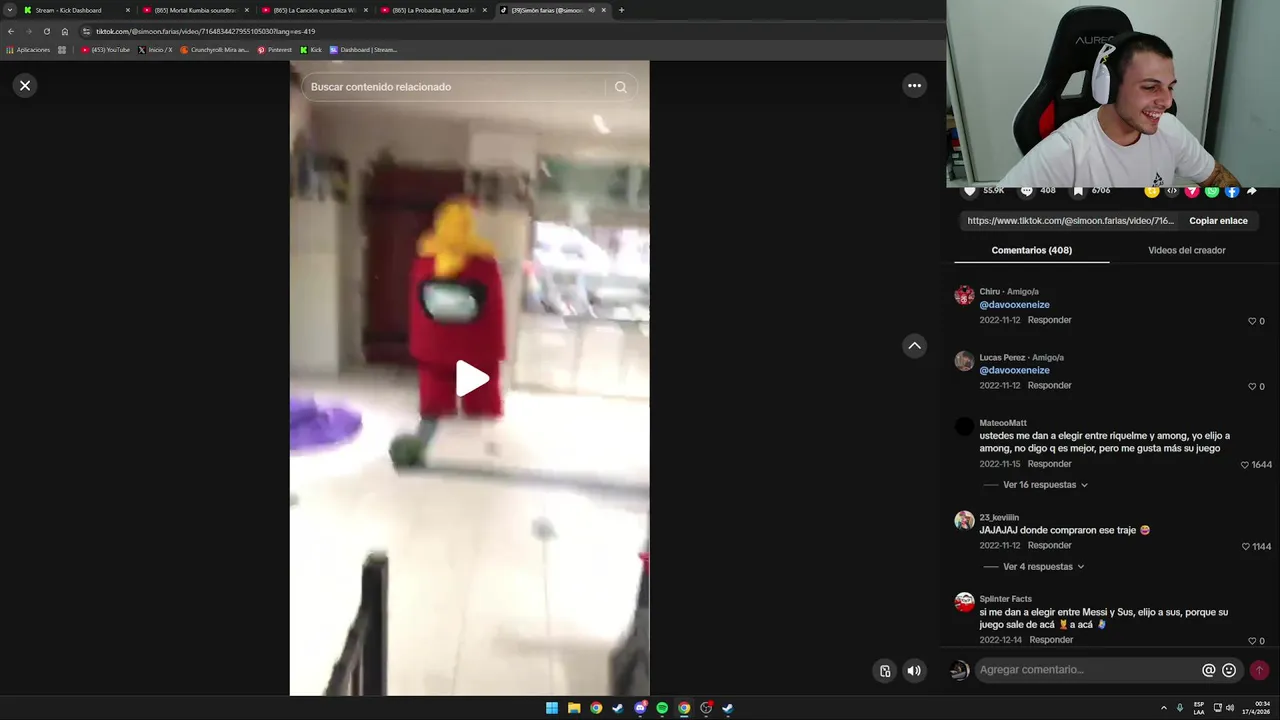This screenshot has height=720, width=1280.
Task: Click the search magnifier icon
Action: click(621, 87)
